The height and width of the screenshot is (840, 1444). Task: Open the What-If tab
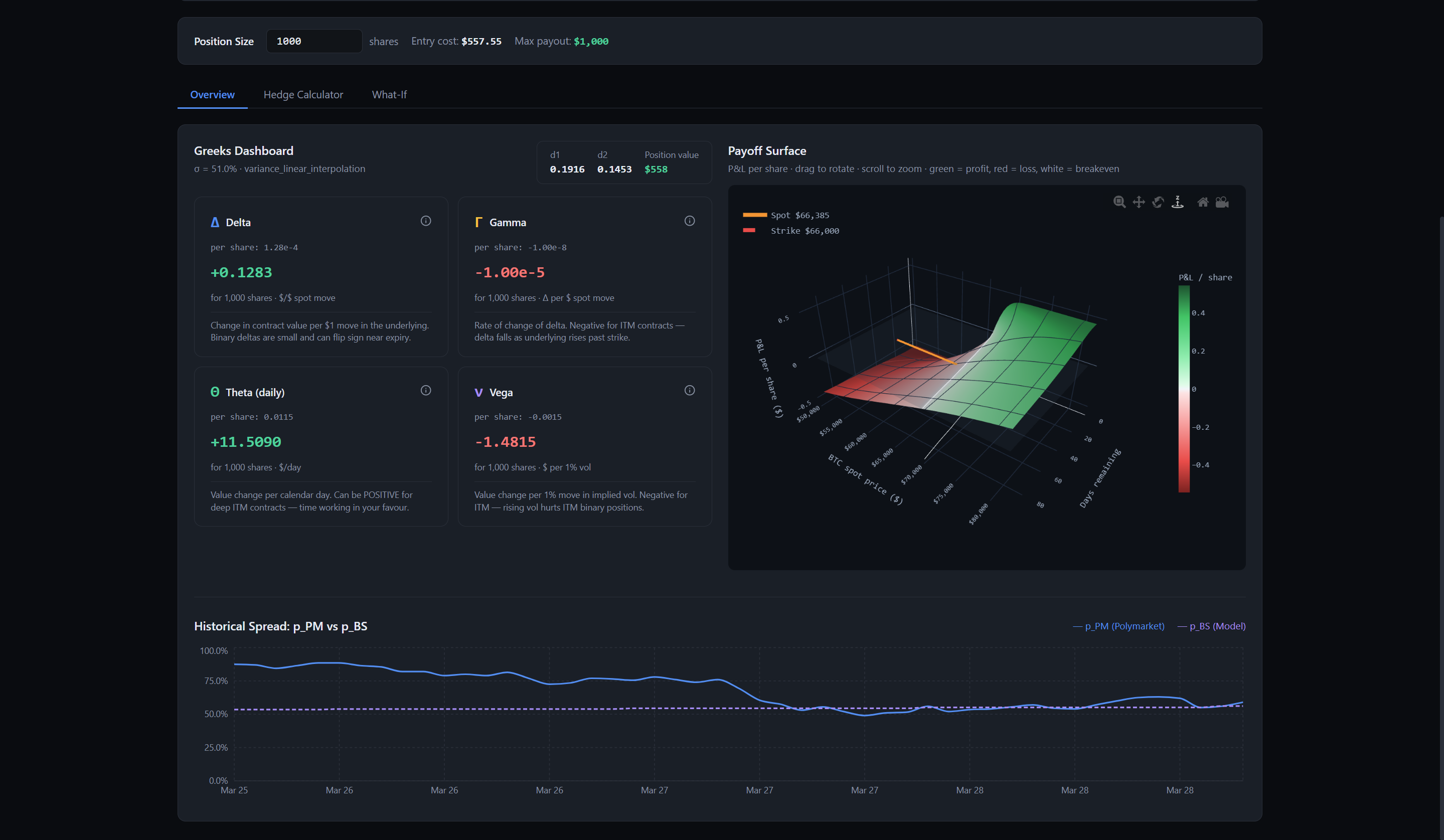[389, 95]
